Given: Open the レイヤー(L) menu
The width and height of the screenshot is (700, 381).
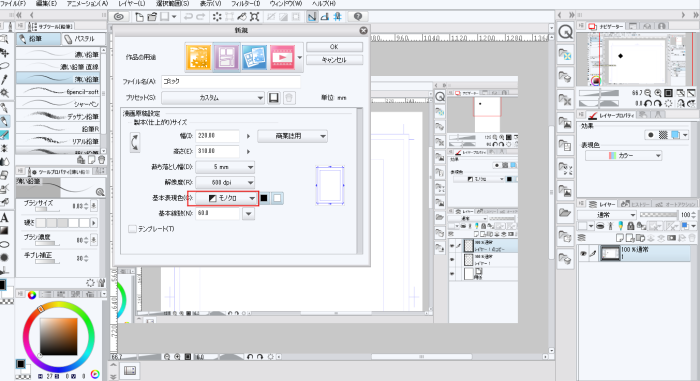Looking at the screenshot, I should click(x=131, y=4).
